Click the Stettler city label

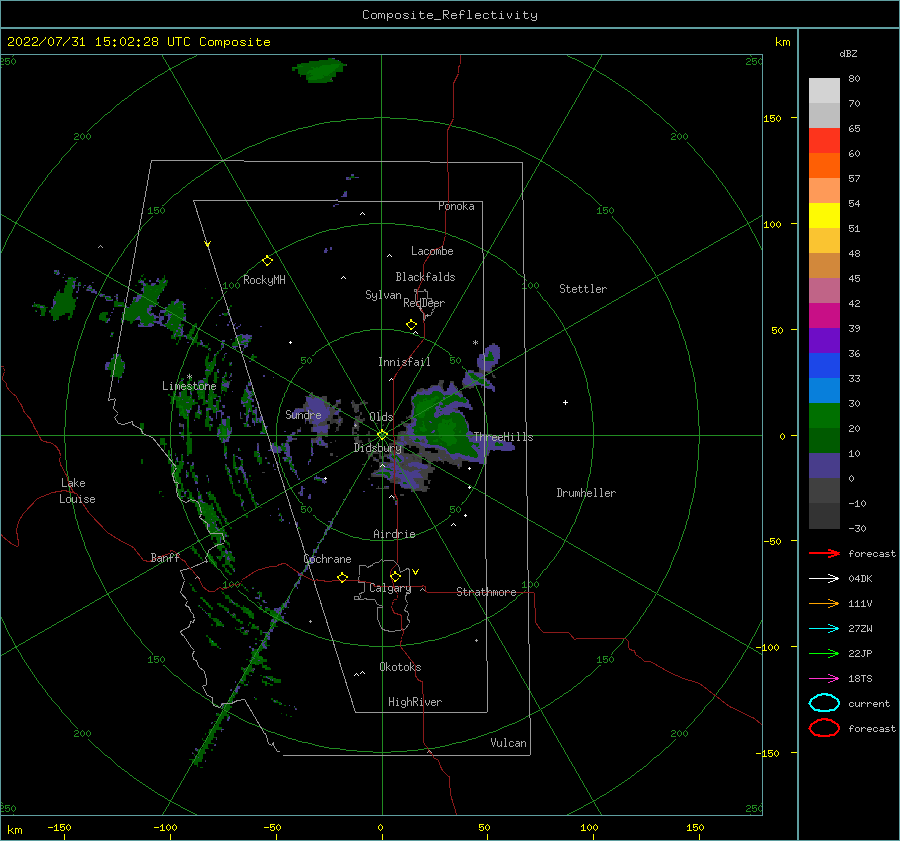[583, 289]
